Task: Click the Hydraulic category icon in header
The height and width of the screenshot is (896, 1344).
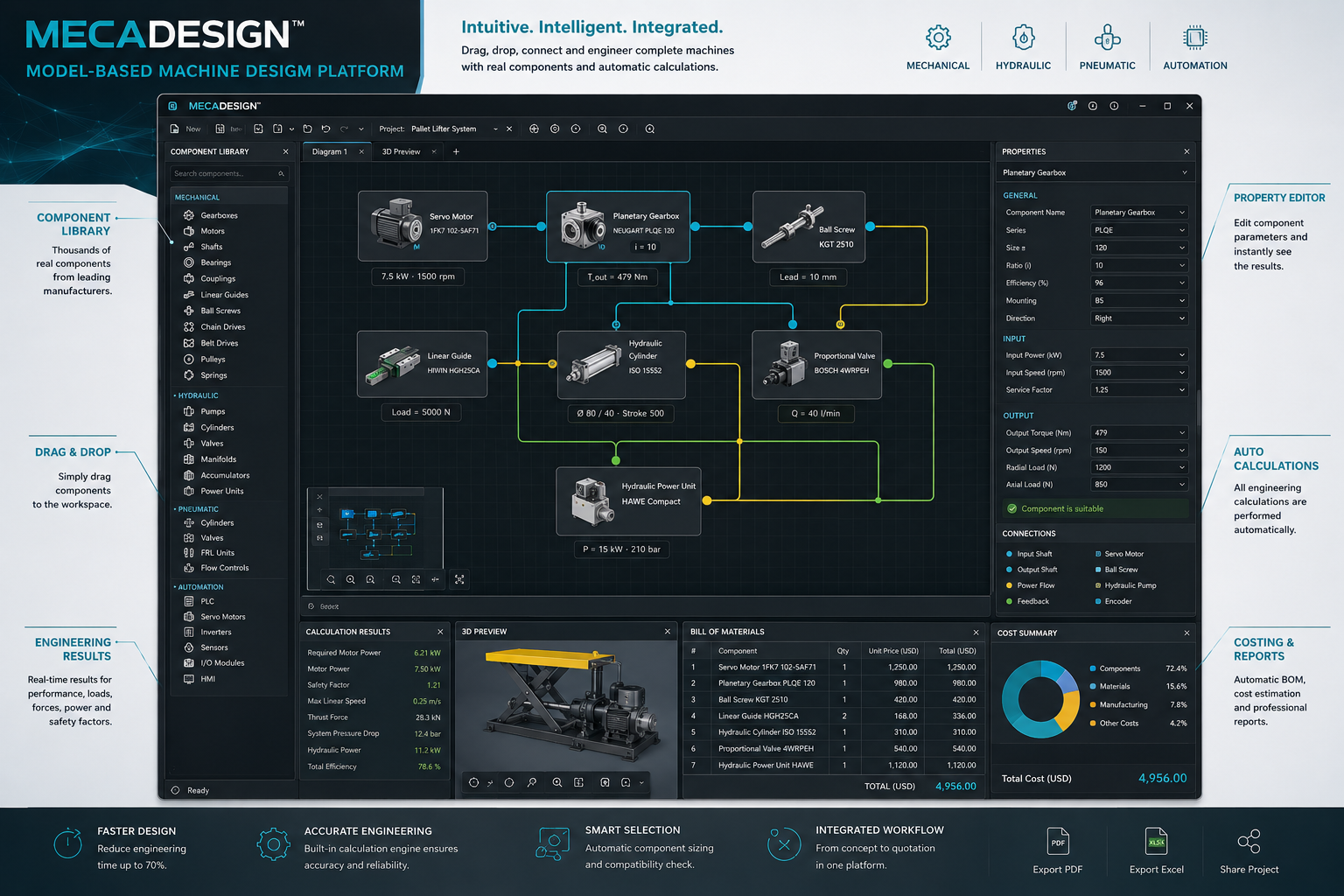Action: tap(1023, 38)
